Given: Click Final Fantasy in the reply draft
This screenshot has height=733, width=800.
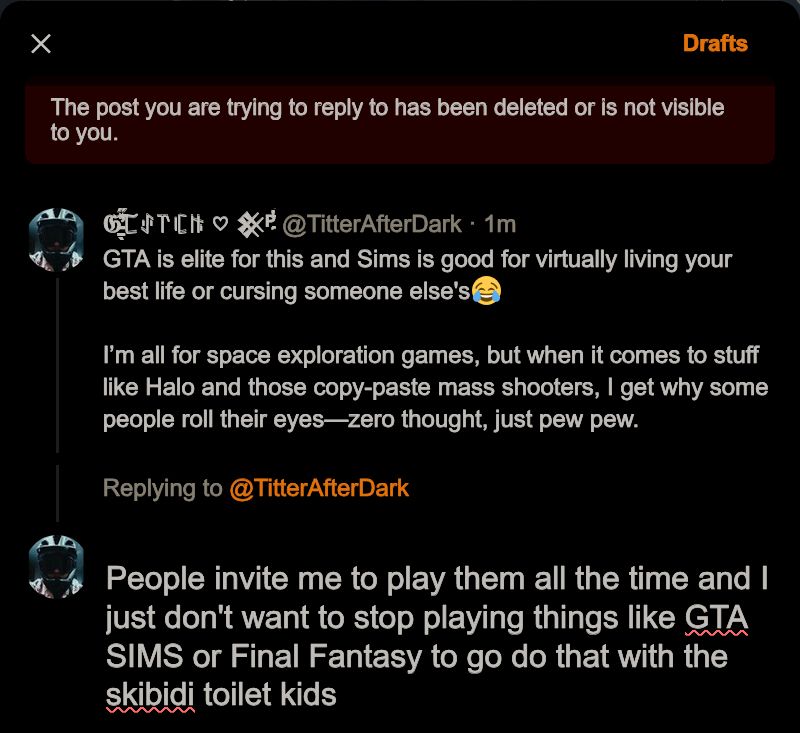Looking at the screenshot, I should 326,656.
